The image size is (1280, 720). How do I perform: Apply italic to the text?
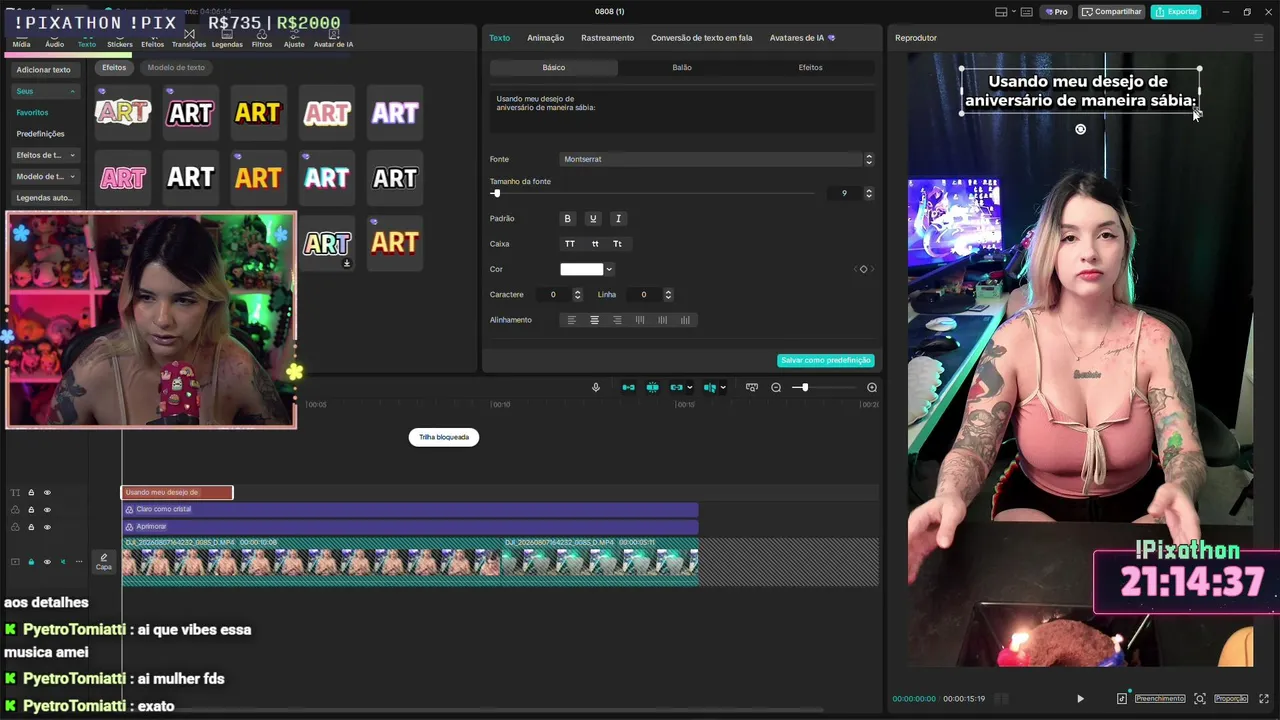[618, 219]
